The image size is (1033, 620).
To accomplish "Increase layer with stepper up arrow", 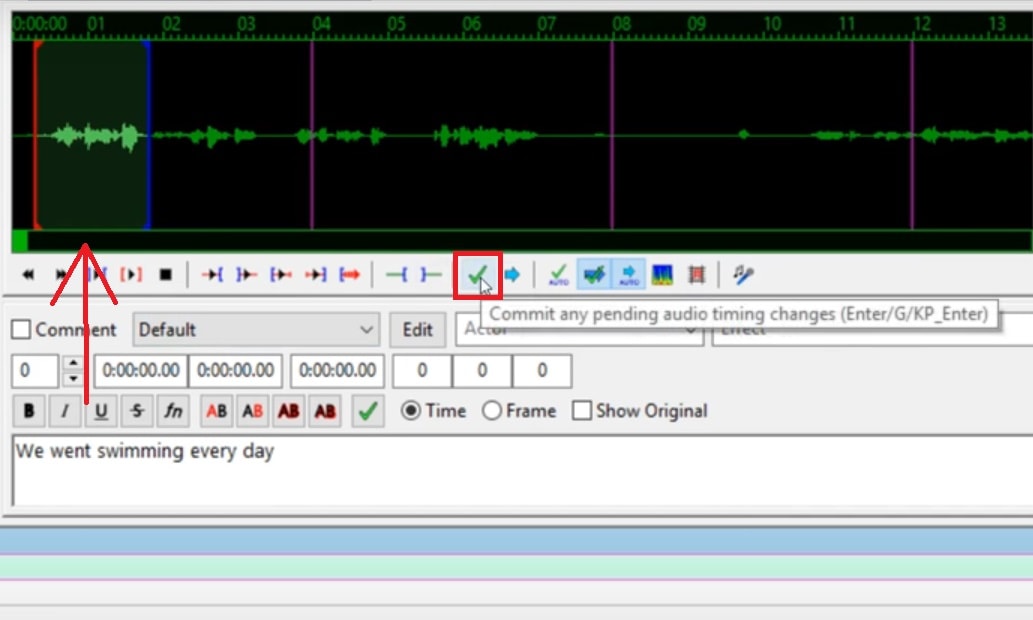I will point(73,362).
